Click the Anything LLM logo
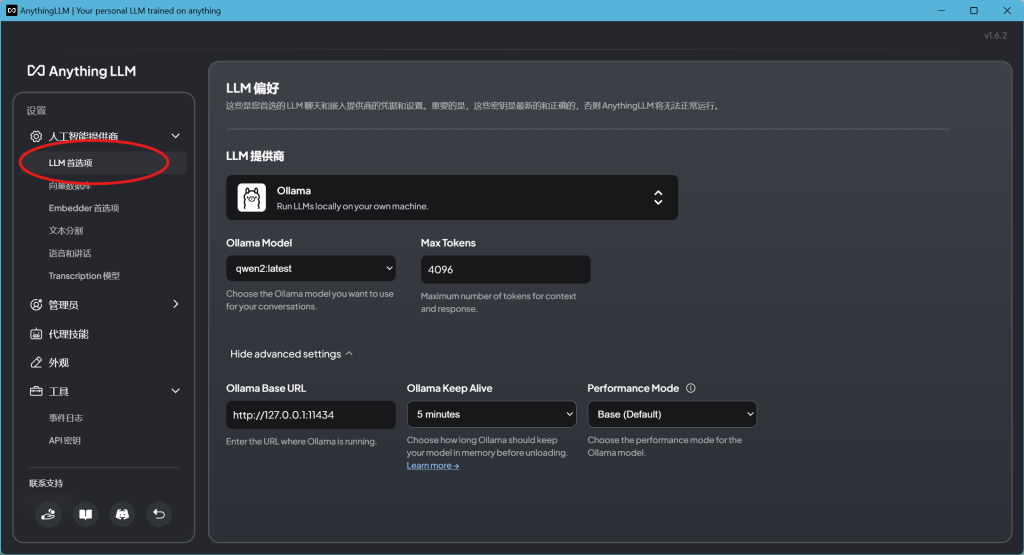 [82, 71]
